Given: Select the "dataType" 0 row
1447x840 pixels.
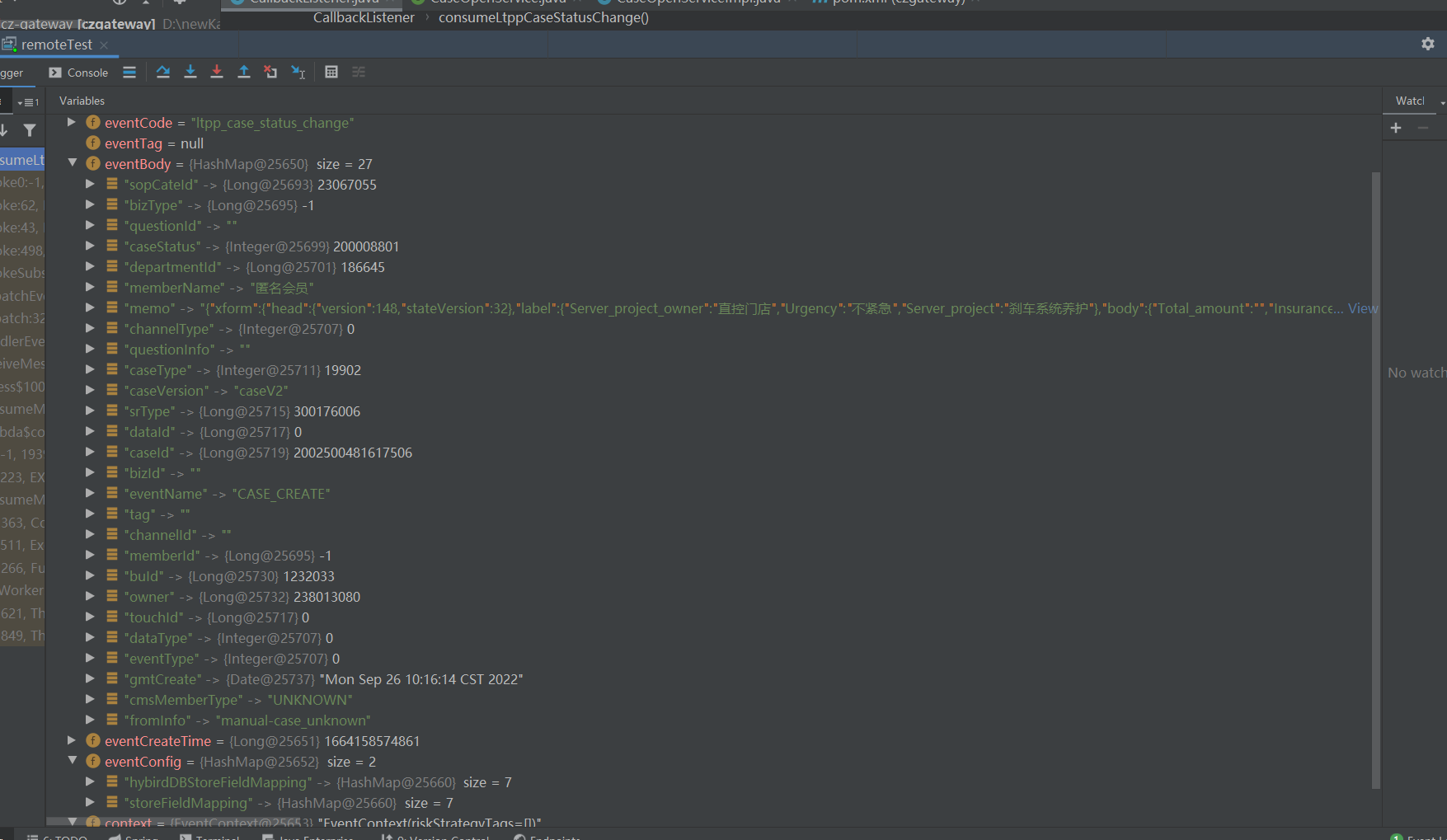Looking at the screenshot, I should 714,638.
